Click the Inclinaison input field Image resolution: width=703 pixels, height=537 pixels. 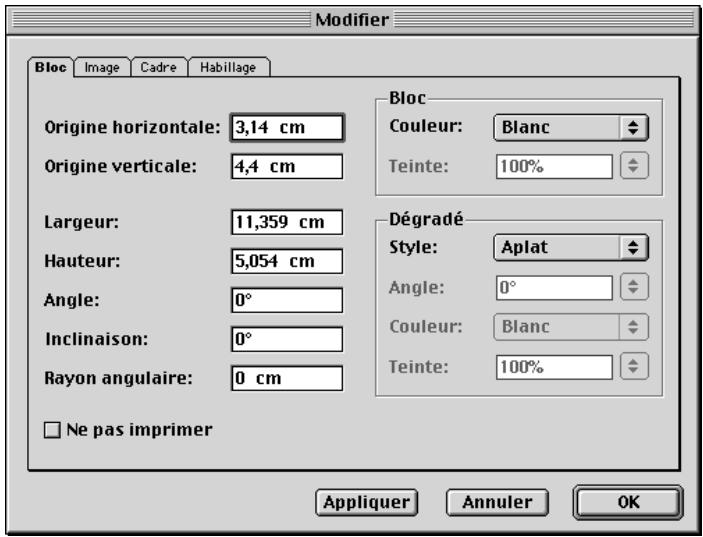pos(287,339)
